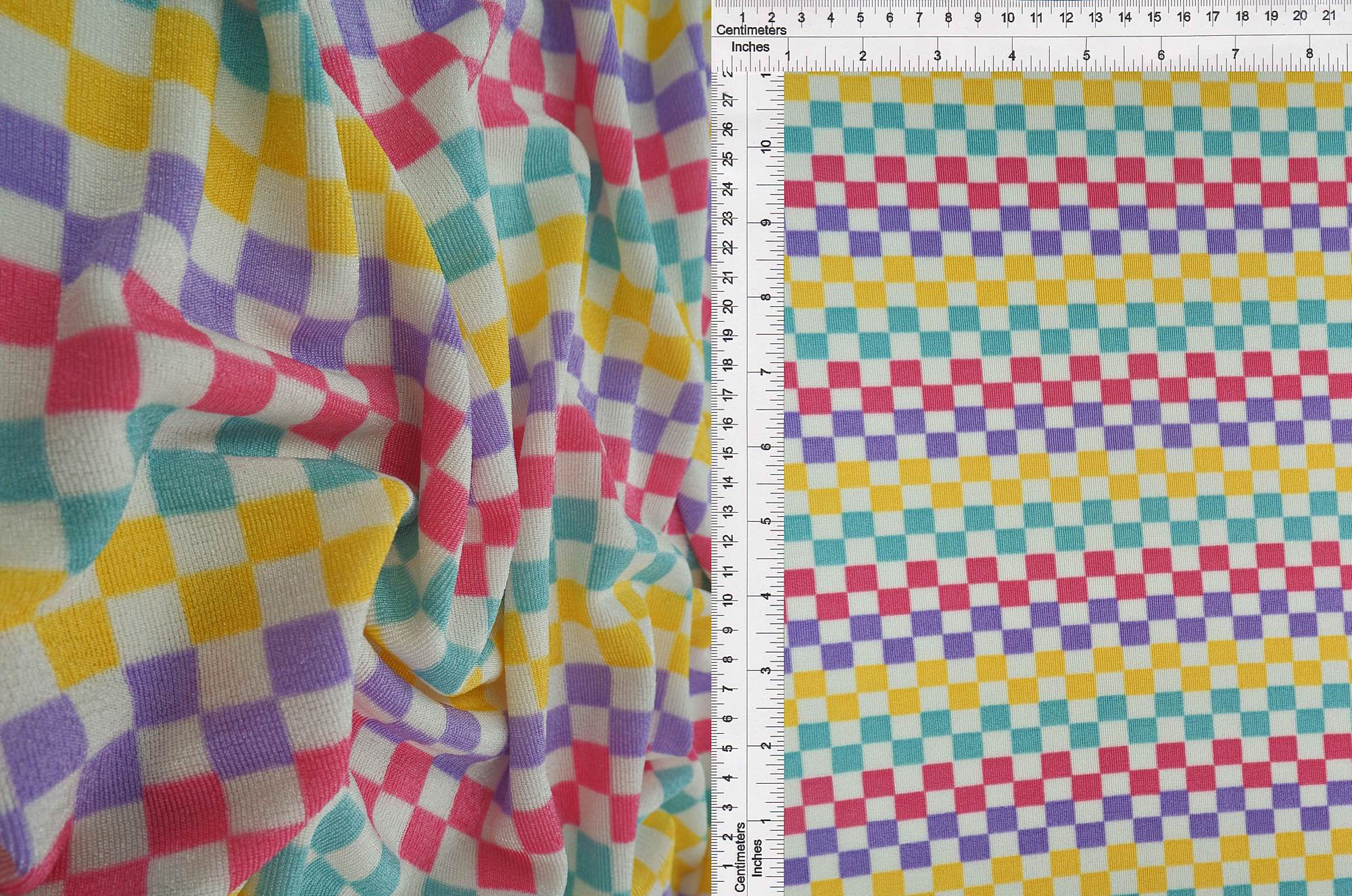Click the 10 mark on the vertical inch ruler
This screenshot has width=1352, height=896.
766,147
